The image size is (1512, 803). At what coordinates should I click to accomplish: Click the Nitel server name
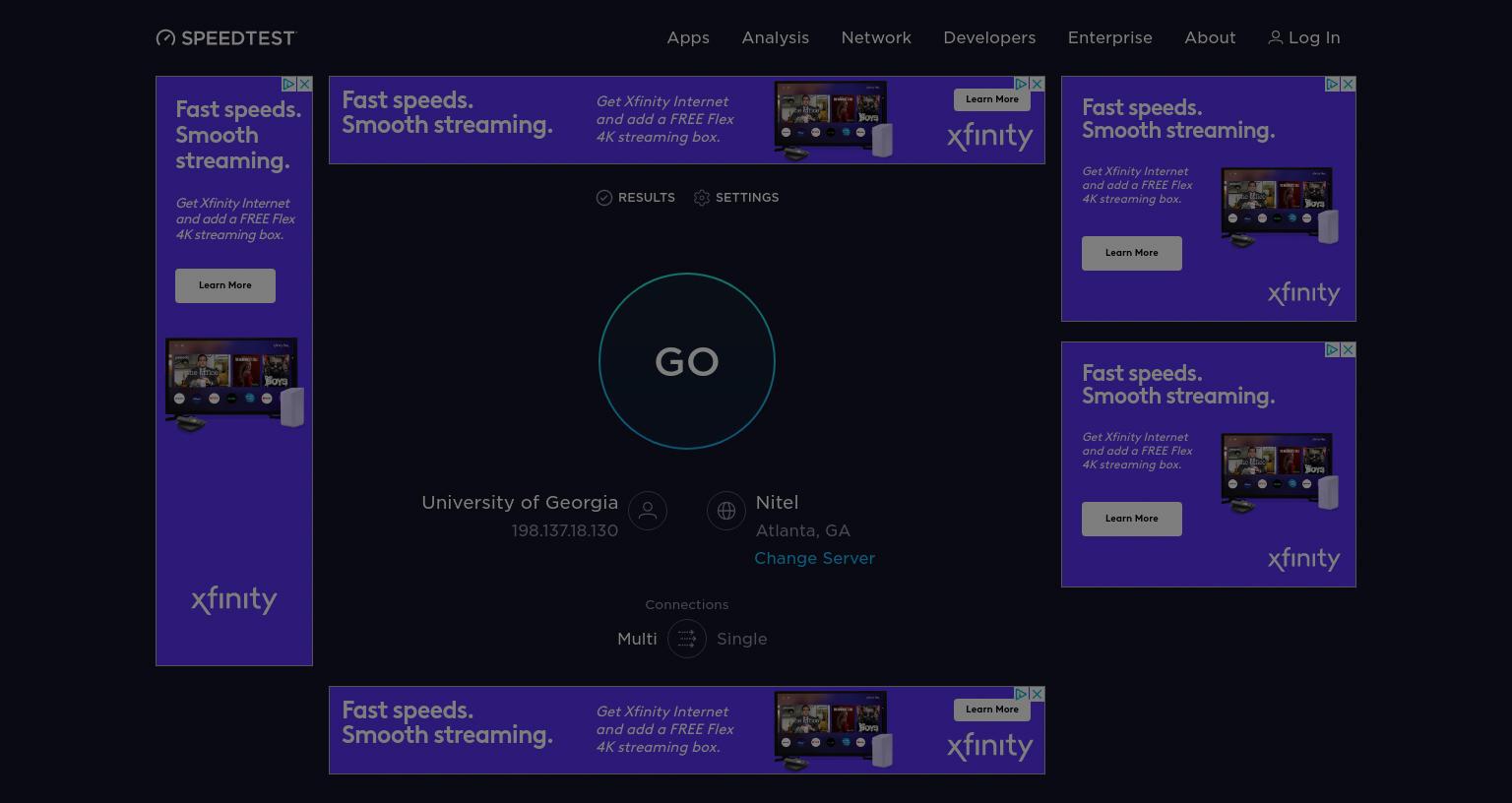click(x=777, y=502)
